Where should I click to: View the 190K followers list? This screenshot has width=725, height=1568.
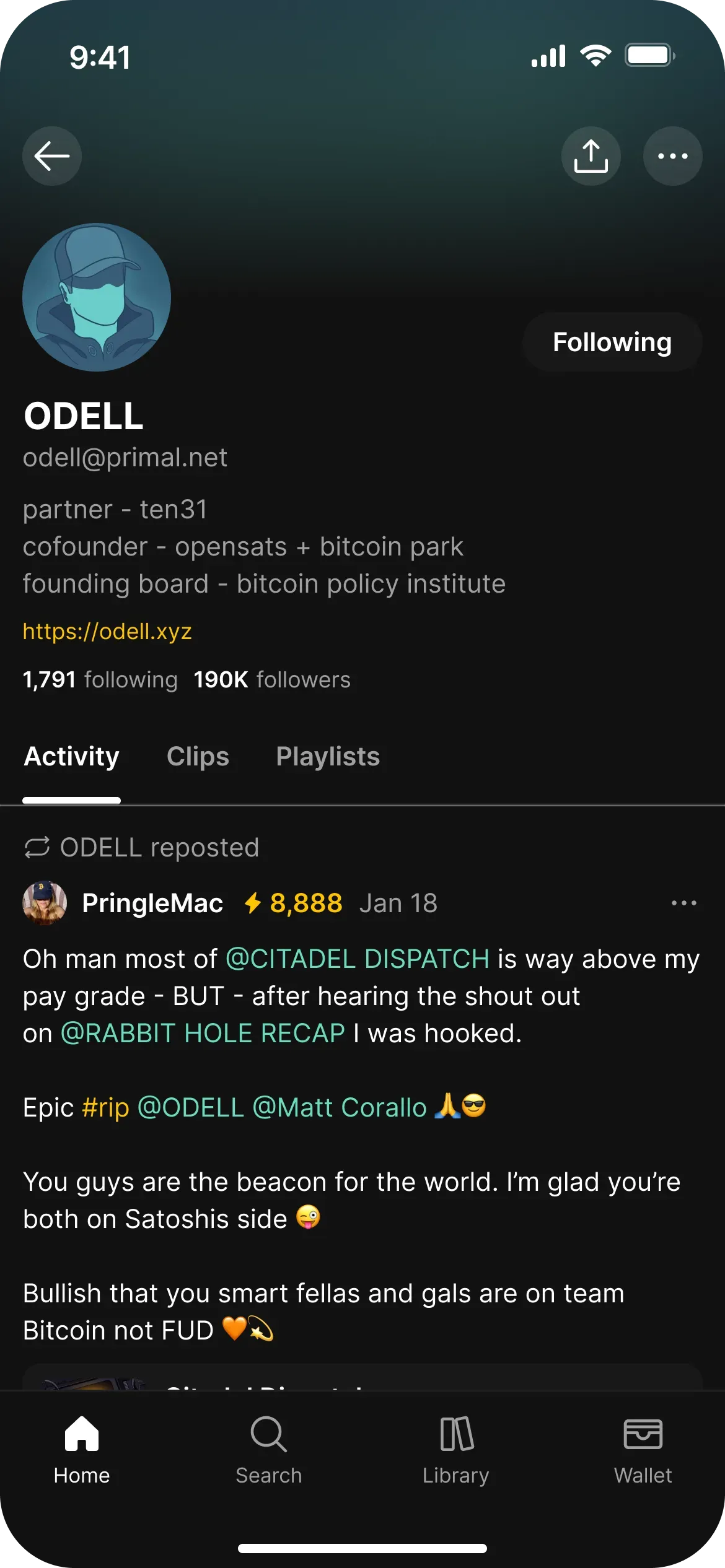[272, 679]
